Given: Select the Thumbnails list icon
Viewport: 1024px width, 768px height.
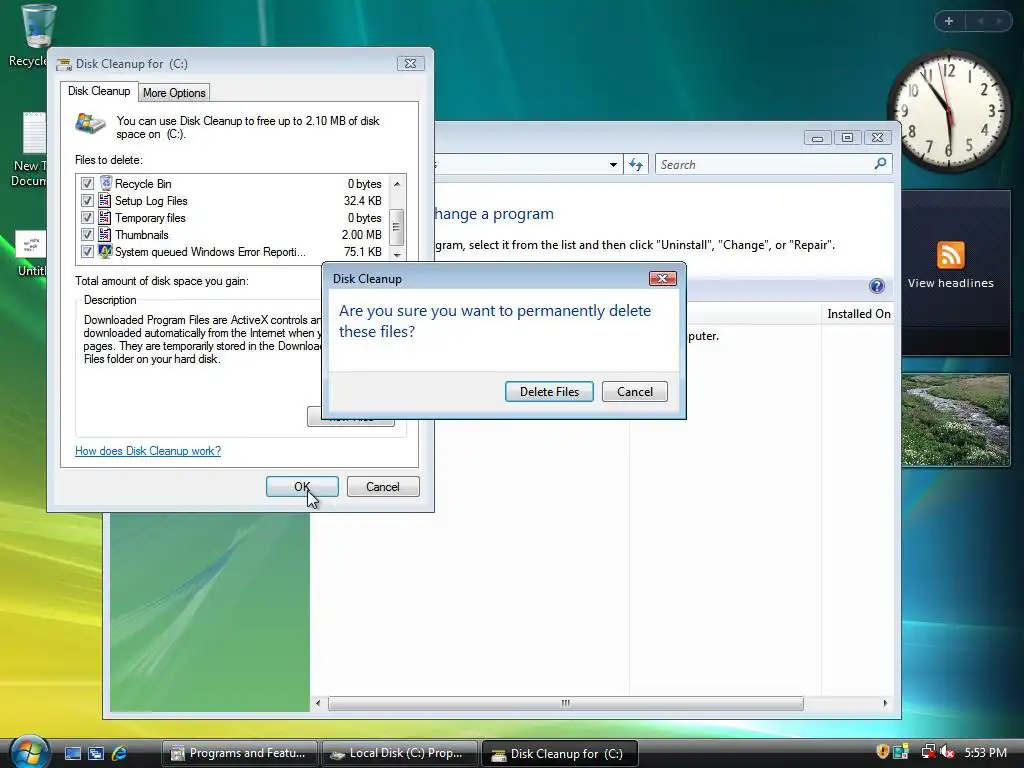Looking at the screenshot, I should coord(105,234).
